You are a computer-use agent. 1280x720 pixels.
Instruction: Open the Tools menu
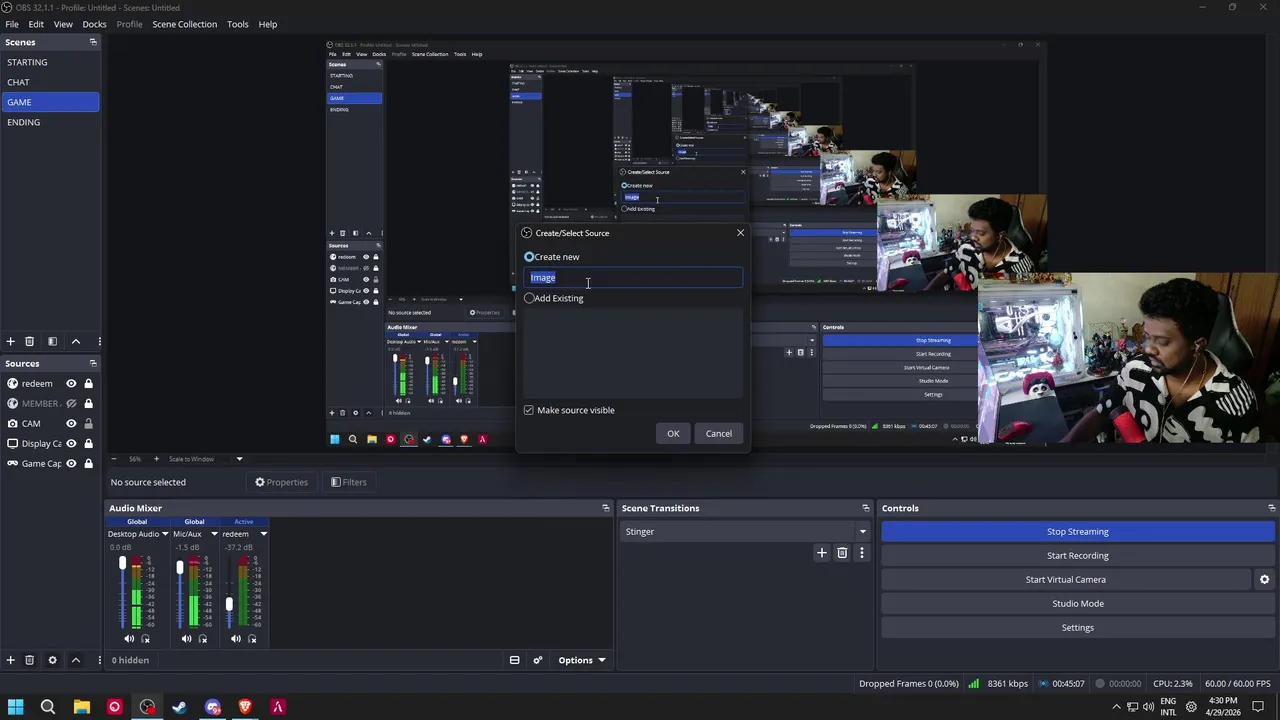click(x=237, y=24)
